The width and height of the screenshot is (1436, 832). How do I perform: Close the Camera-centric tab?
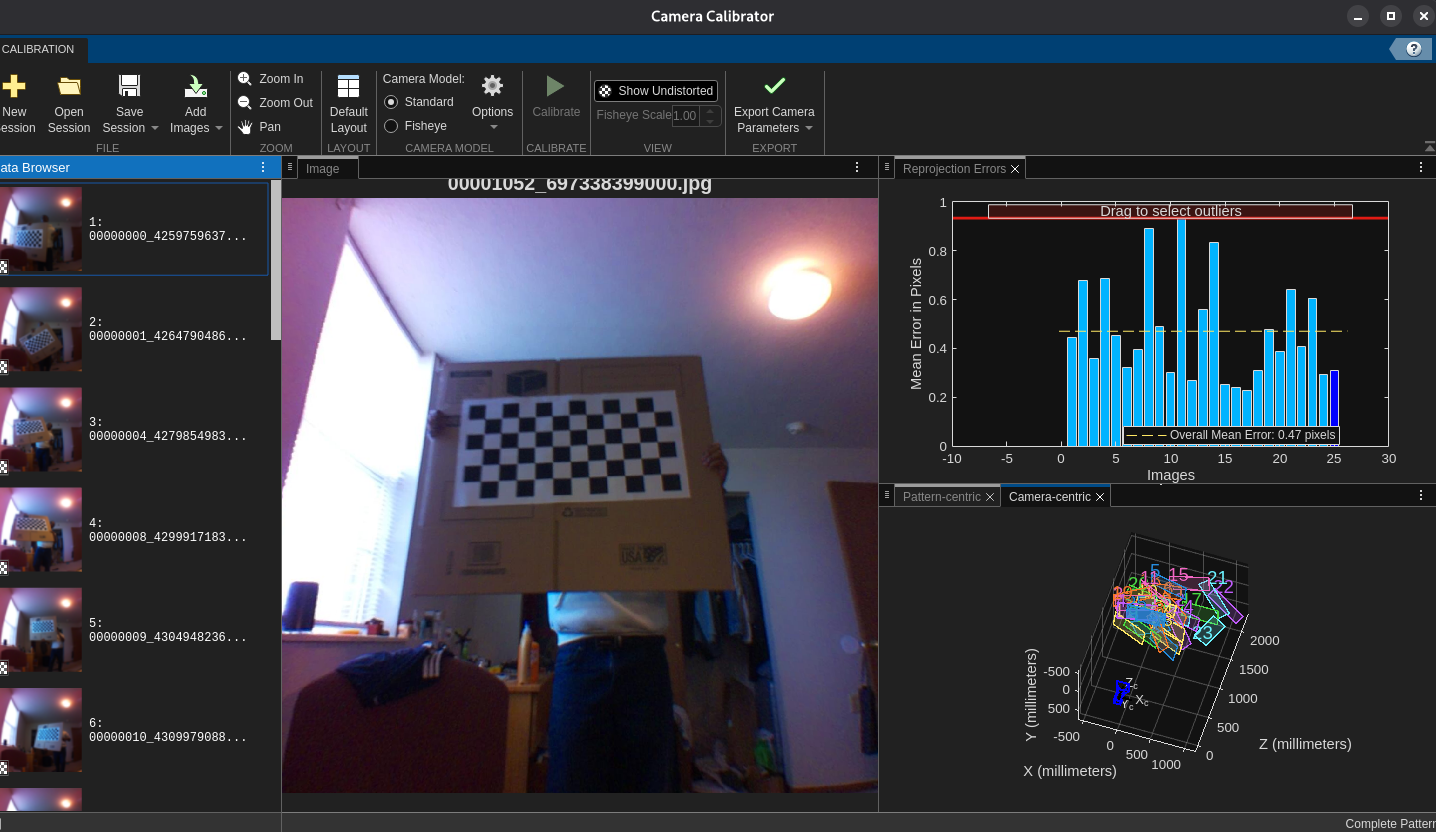(1100, 497)
